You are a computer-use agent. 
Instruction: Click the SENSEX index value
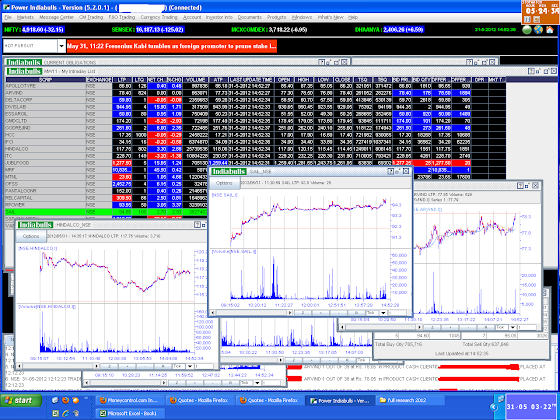point(160,30)
